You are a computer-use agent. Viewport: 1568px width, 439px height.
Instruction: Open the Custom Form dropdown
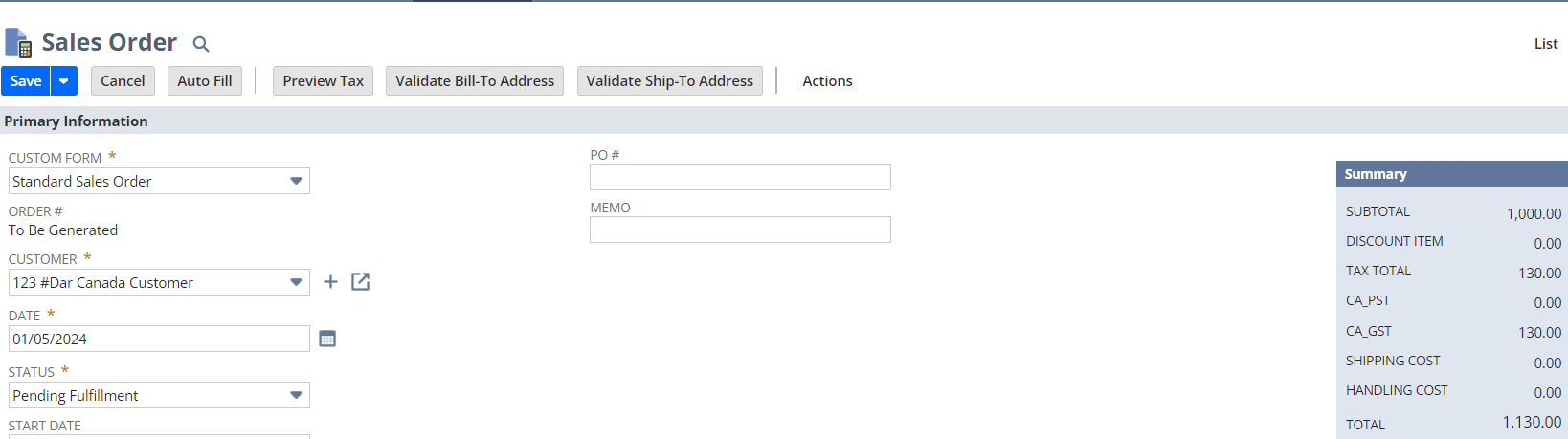pos(159,181)
